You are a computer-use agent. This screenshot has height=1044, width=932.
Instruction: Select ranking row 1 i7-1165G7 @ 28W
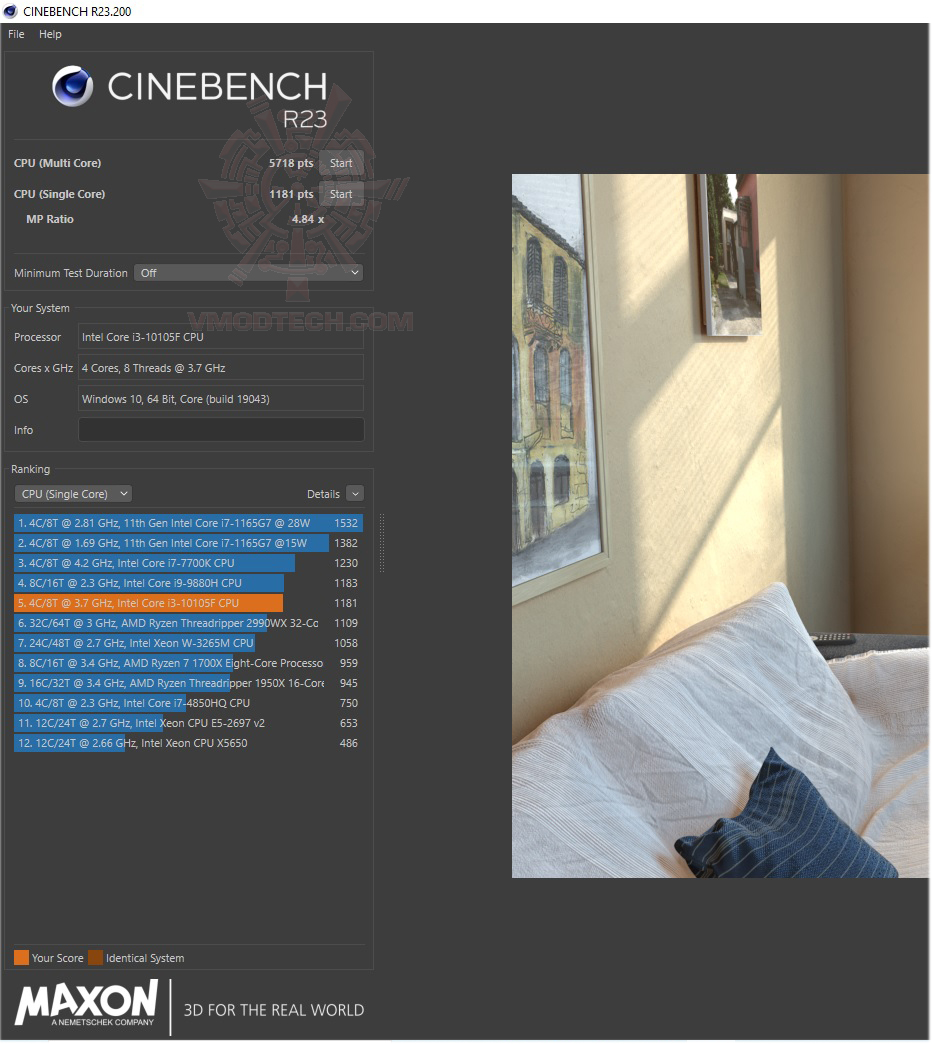pos(188,523)
